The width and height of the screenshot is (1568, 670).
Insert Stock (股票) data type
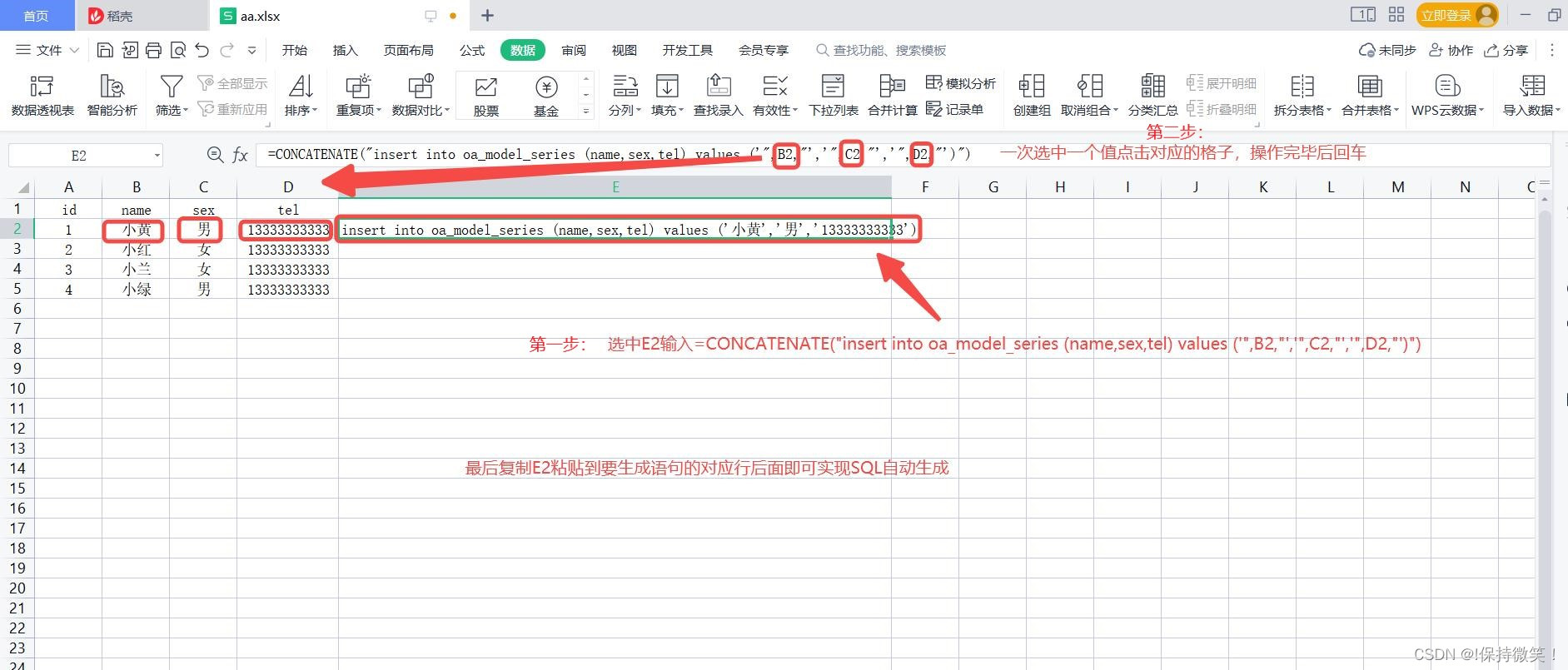tap(485, 95)
